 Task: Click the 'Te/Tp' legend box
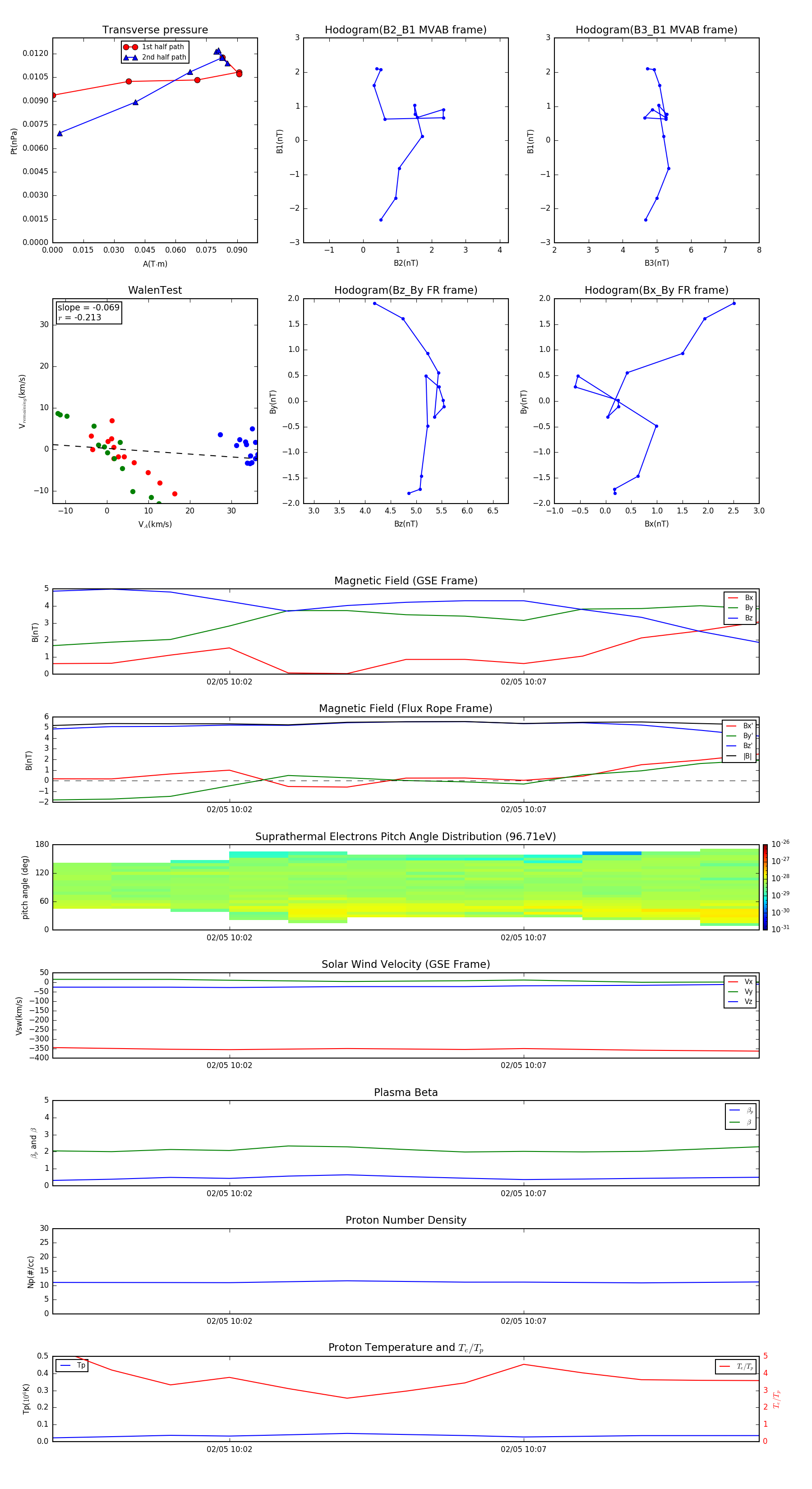pyautogui.click(x=736, y=1366)
